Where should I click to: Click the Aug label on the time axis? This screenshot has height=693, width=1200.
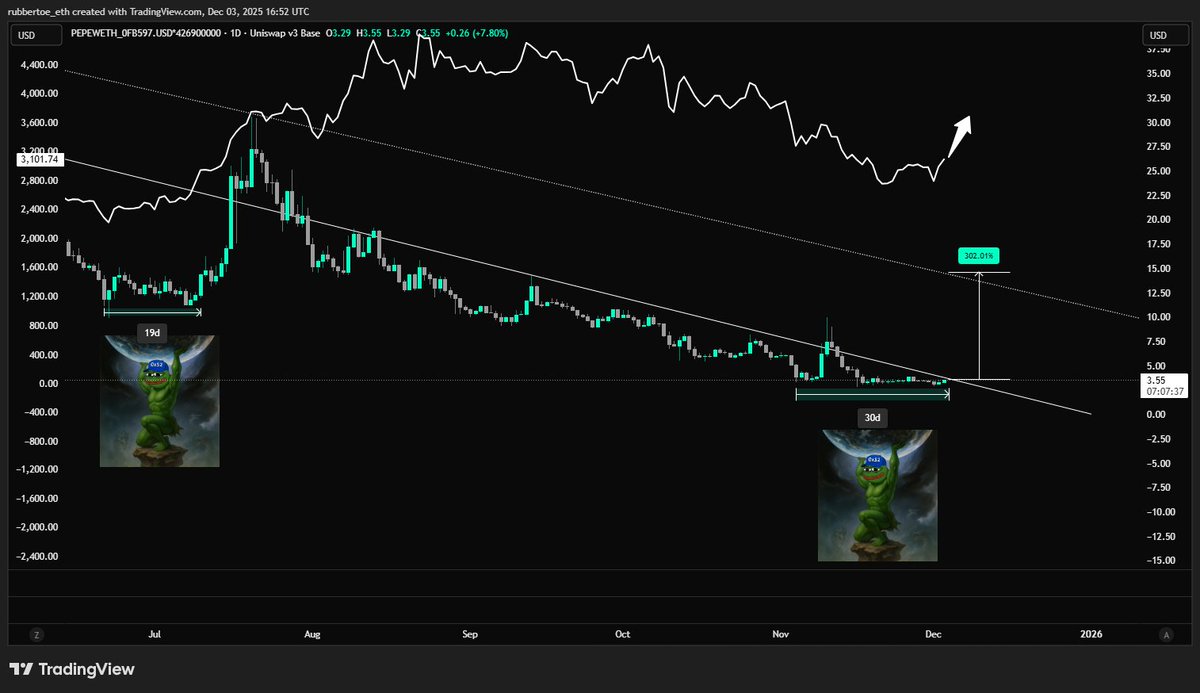[312, 634]
